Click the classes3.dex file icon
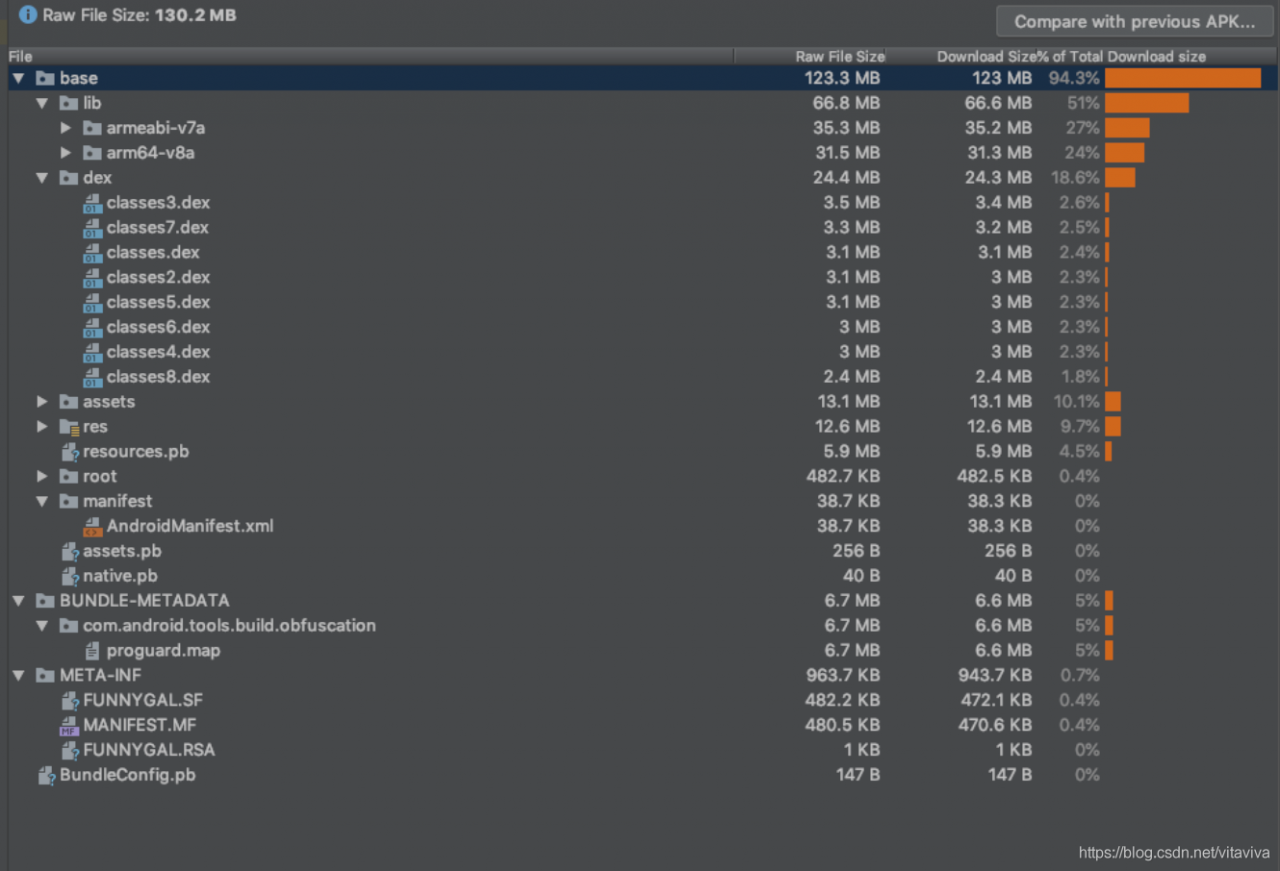The image size is (1280, 871). 92,203
